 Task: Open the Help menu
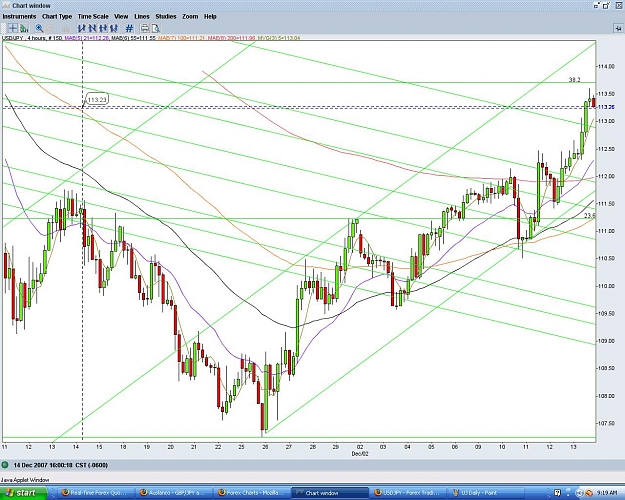pos(210,16)
